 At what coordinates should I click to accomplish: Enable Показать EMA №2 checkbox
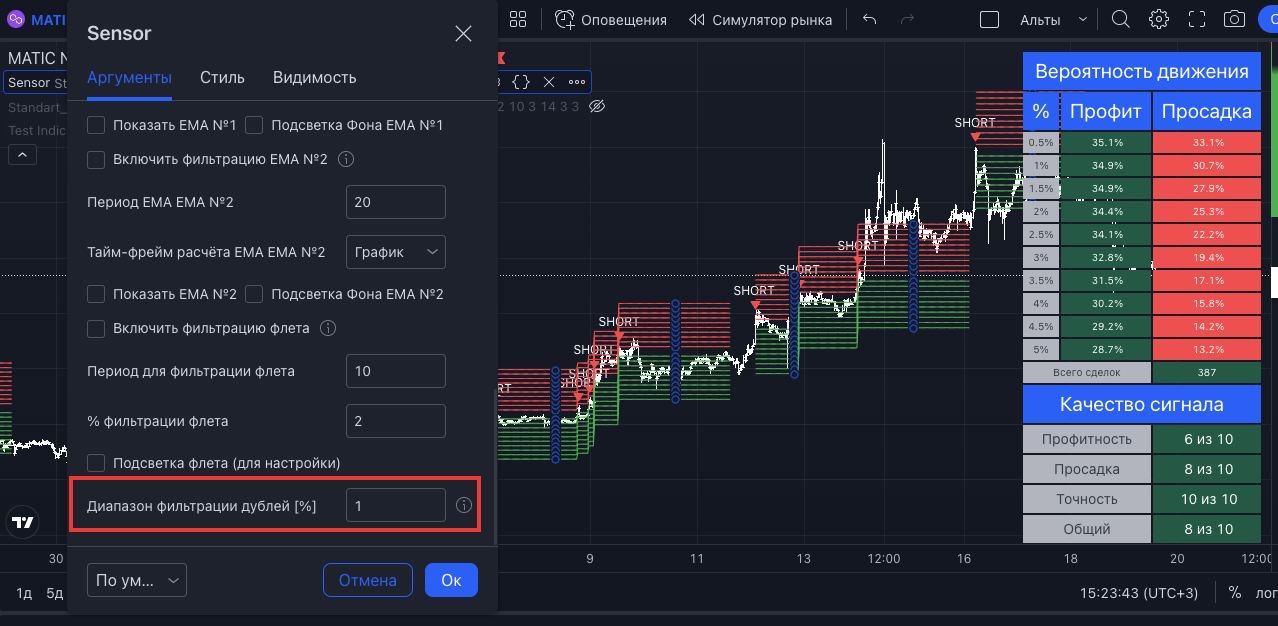tap(96, 294)
